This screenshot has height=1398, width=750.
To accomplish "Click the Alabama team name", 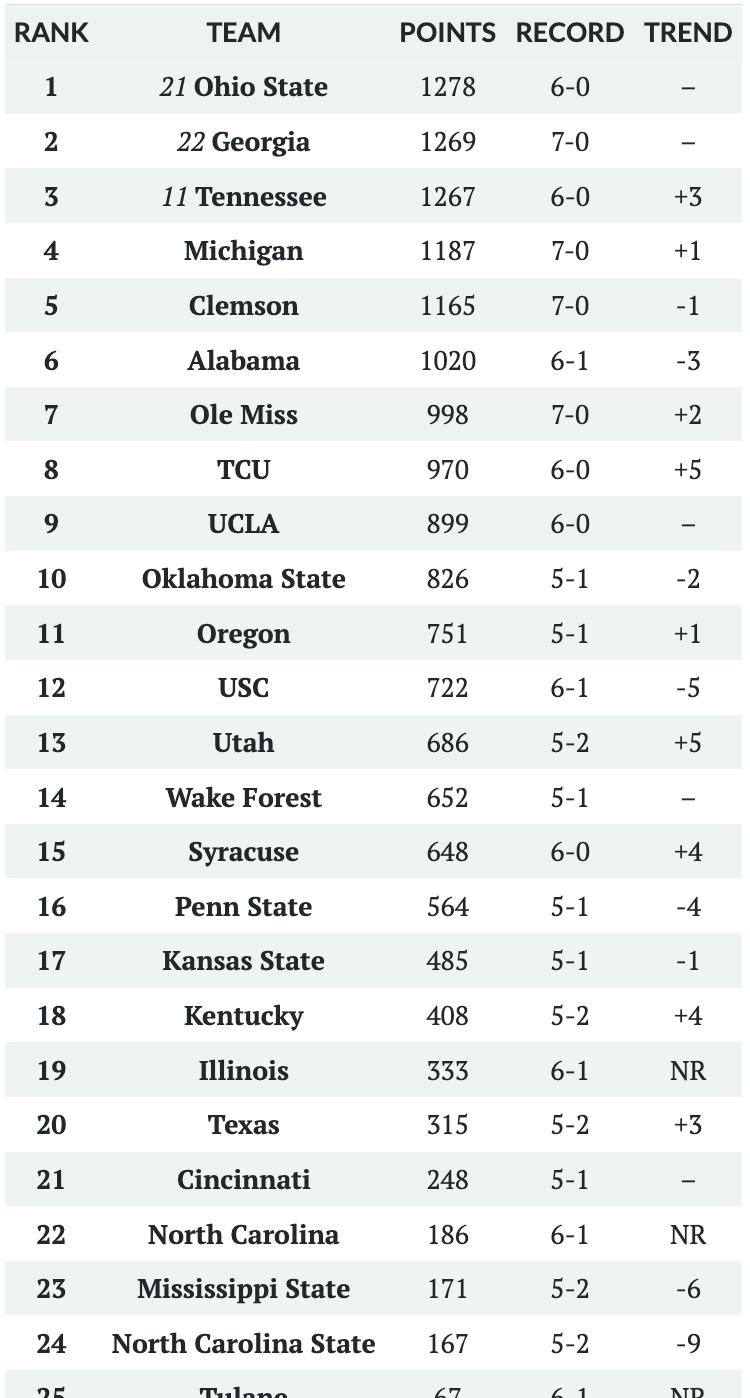I will 243,361.
